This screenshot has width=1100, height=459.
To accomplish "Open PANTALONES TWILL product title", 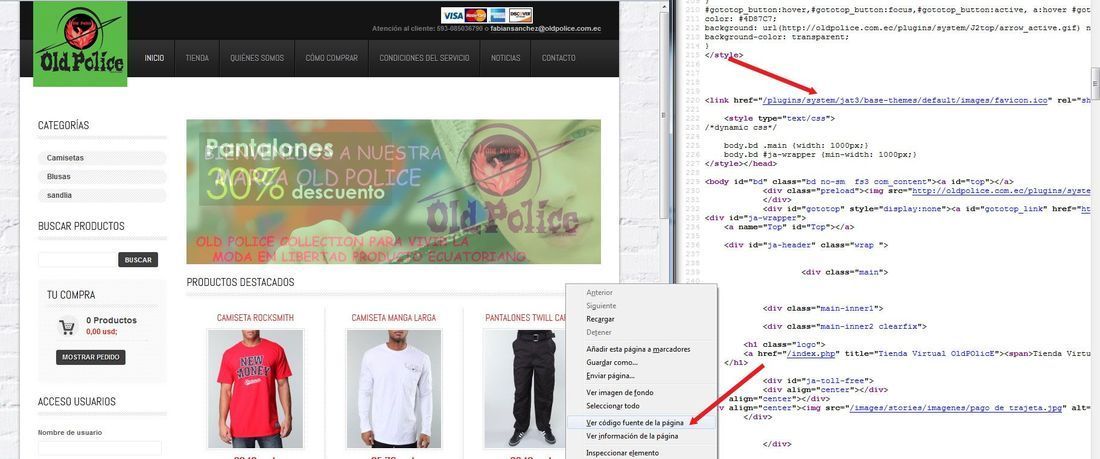I will pos(526,318).
